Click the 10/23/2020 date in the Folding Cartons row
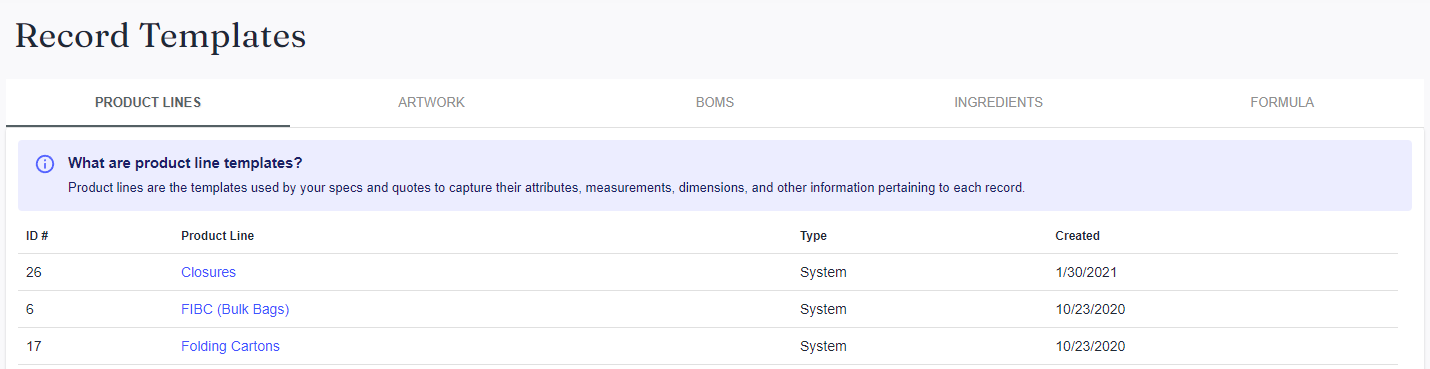 click(x=1090, y=346)
